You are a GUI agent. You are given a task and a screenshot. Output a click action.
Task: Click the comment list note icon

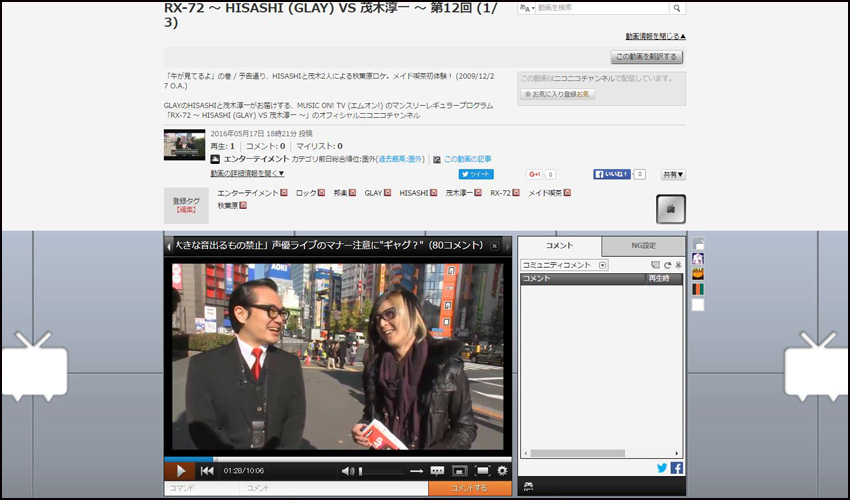pyautogui.click(x=655, y=265)
